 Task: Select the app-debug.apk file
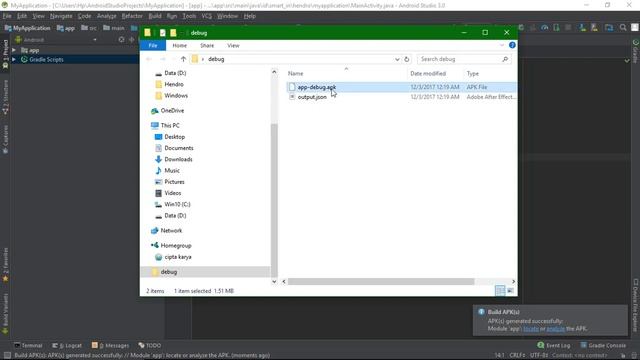coord(317,87)
